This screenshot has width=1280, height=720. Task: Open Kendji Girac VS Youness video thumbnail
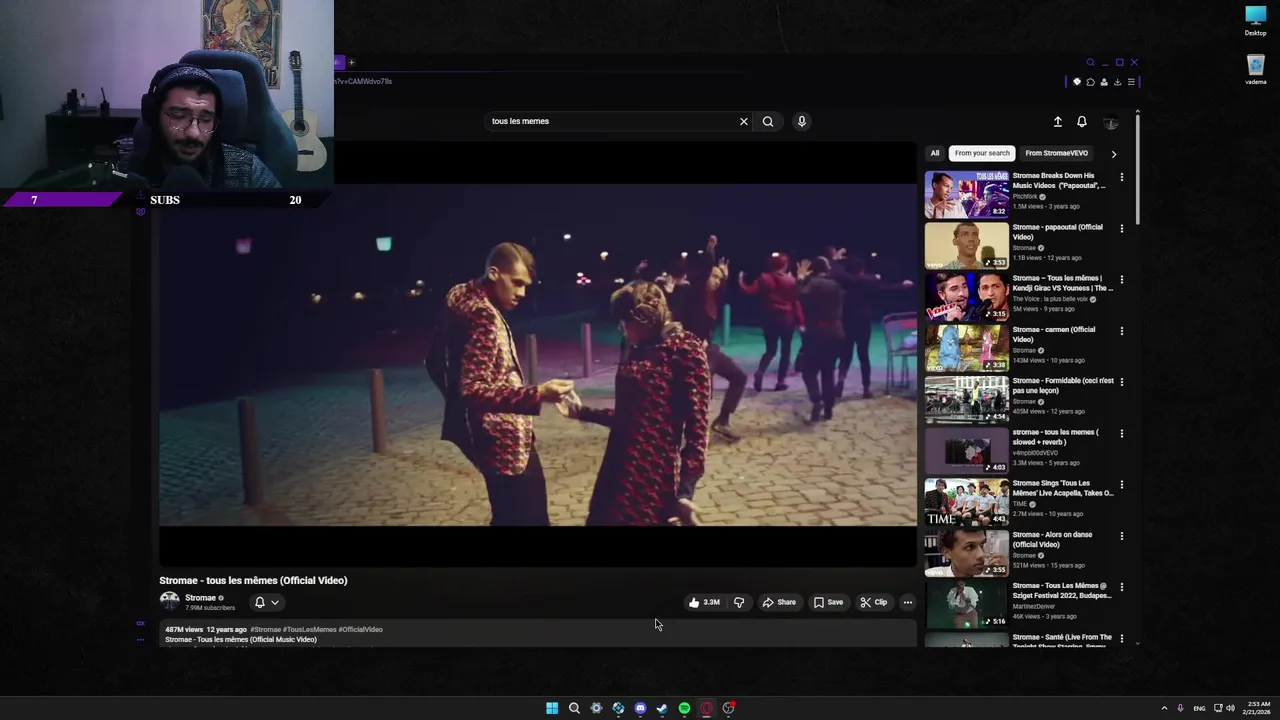966,297
